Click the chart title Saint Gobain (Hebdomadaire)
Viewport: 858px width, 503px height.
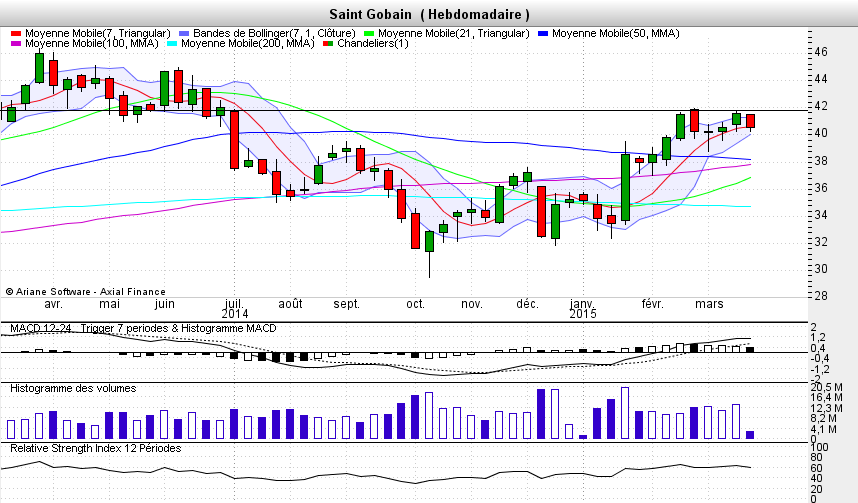(x=429, y=14)
